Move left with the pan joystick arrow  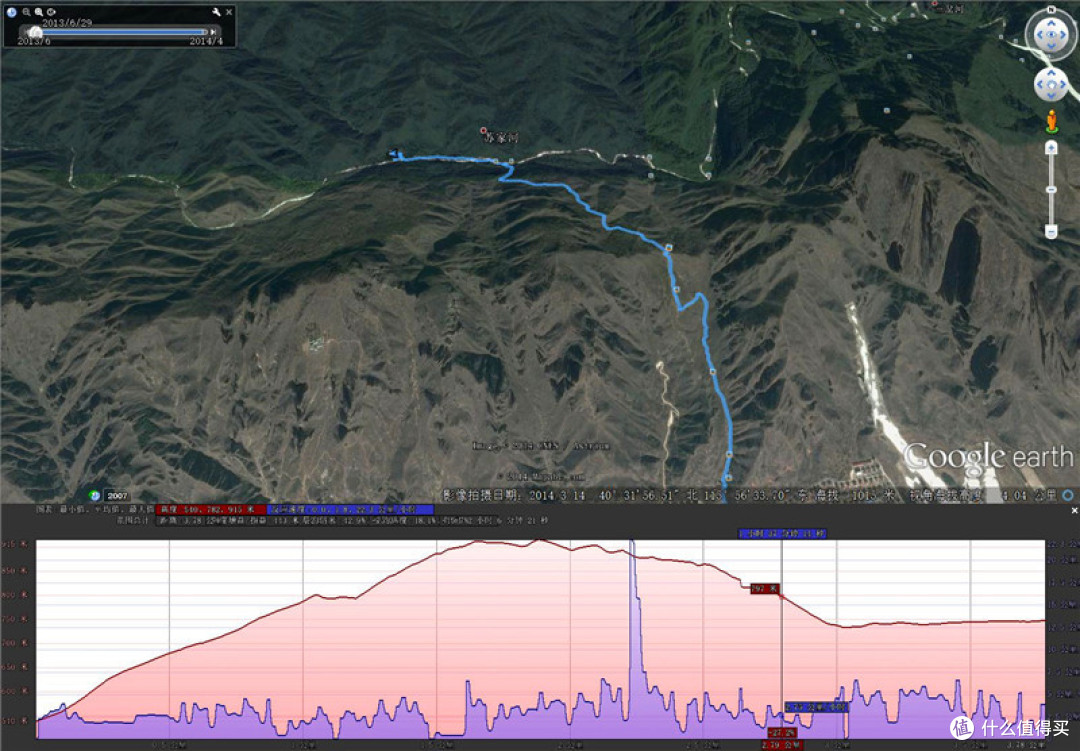(1040, 85)
